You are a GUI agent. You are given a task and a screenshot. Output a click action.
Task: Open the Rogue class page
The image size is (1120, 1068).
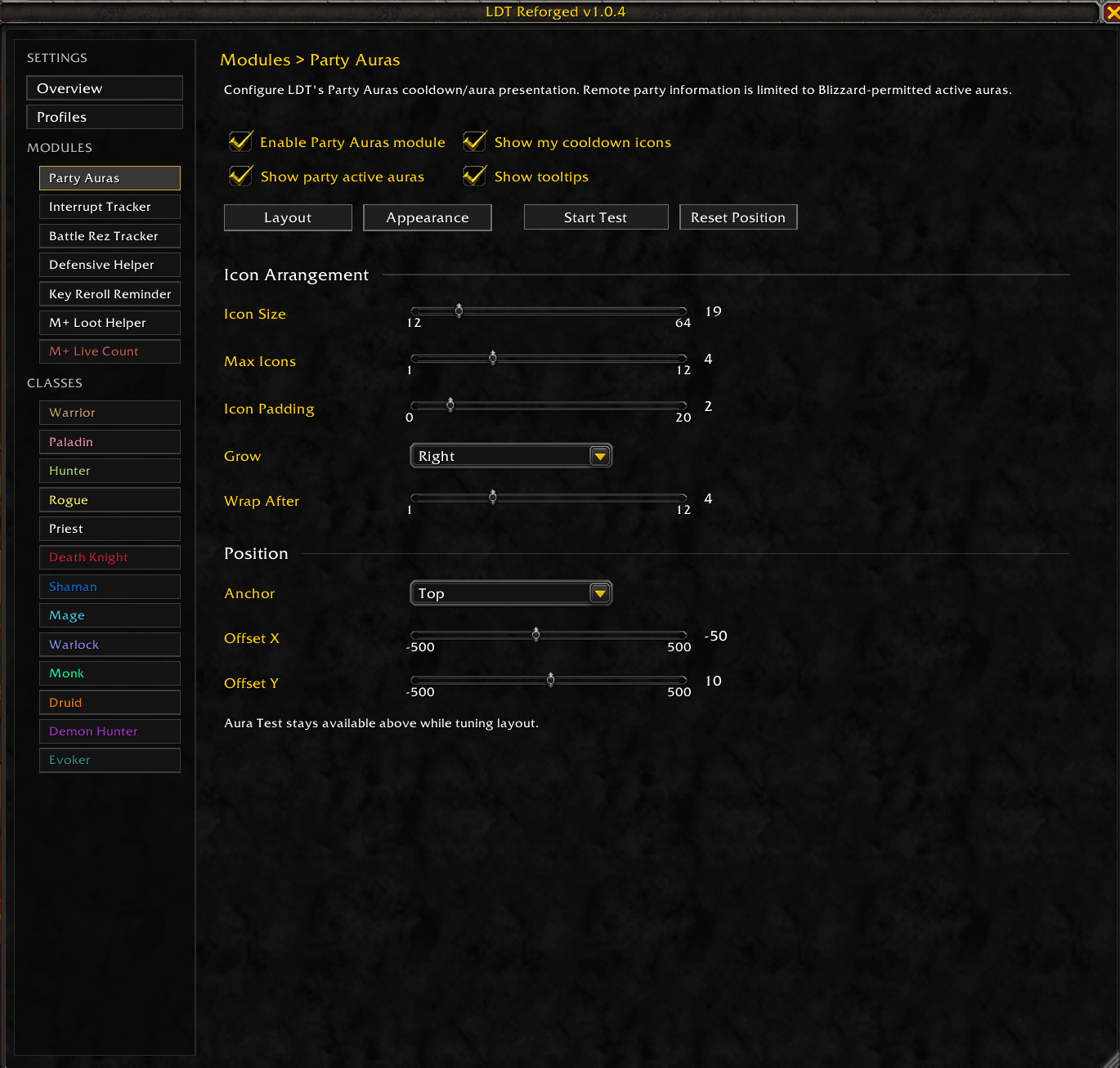(x=110, y=500)
